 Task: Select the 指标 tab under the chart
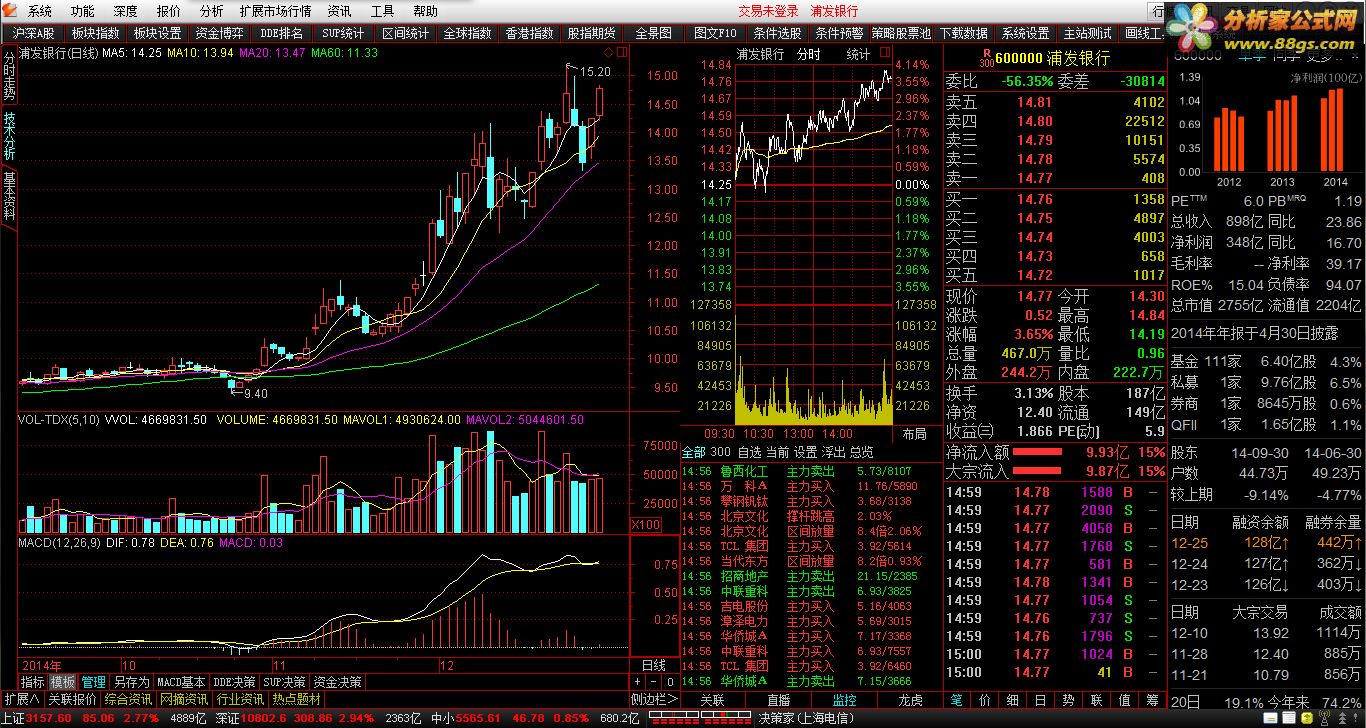pyautogui.click(x=33, y=682)
